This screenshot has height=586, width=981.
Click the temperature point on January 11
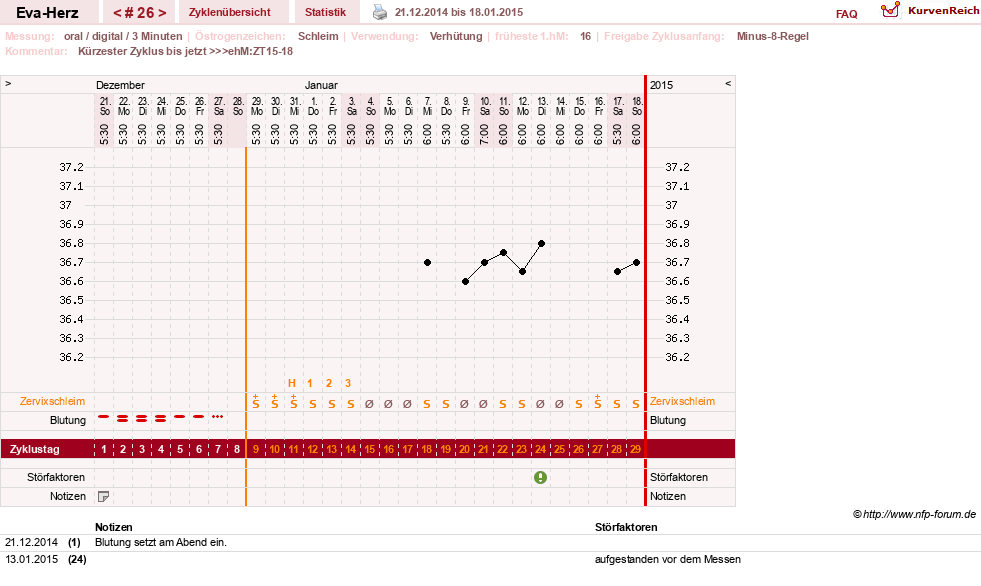pyautogui.click(x=504, y=253)
